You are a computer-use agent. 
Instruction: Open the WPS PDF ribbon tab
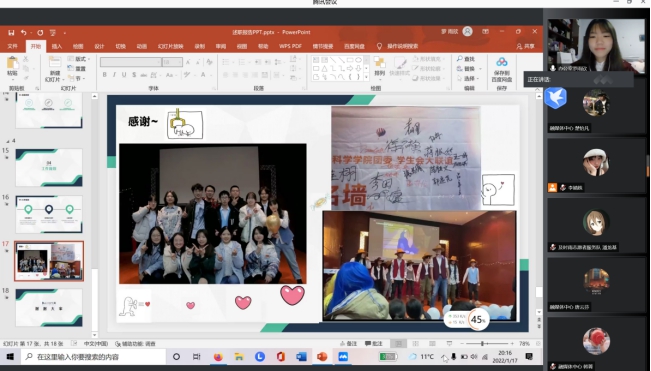pos(290,46)
